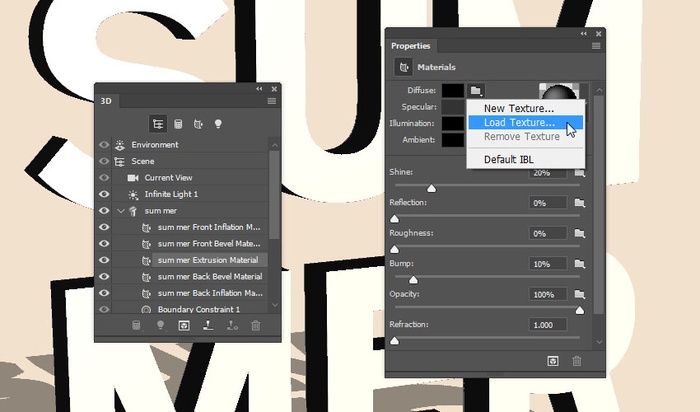Screen dimensions: 700x412
Task: Click the Reflection percentage field
Action: click(548, 203)
